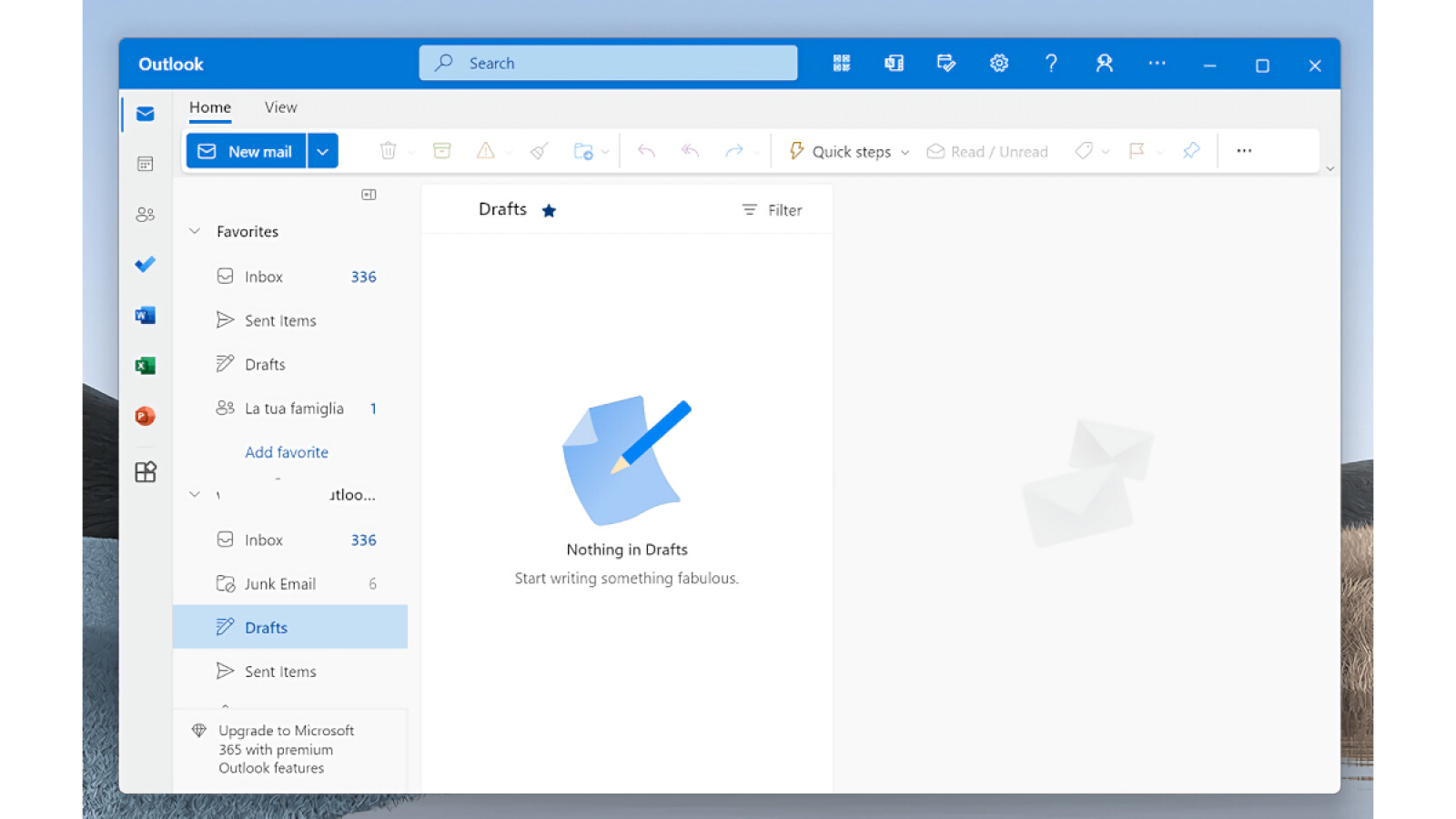Click the Add favorite link
This screenshot has width=1456, height=819.
[286, 452]
